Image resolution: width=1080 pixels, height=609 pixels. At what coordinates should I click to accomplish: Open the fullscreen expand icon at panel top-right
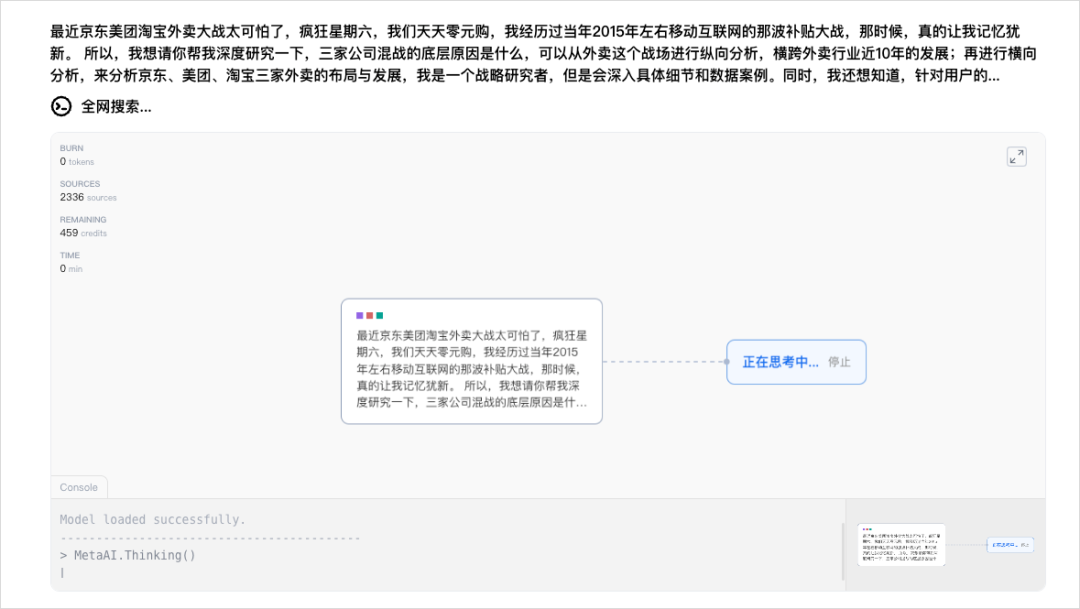click(1016, 157)
